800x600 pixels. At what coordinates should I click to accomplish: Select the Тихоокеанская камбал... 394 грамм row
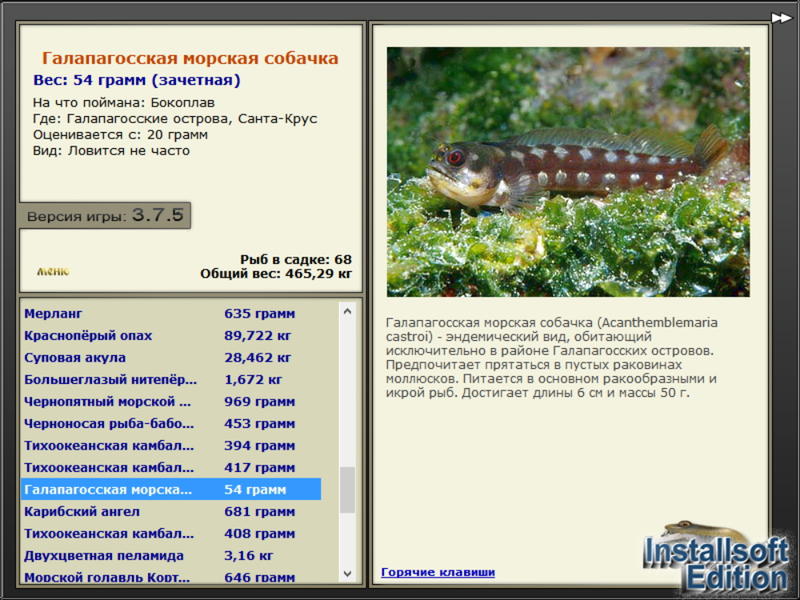[171, 445]
